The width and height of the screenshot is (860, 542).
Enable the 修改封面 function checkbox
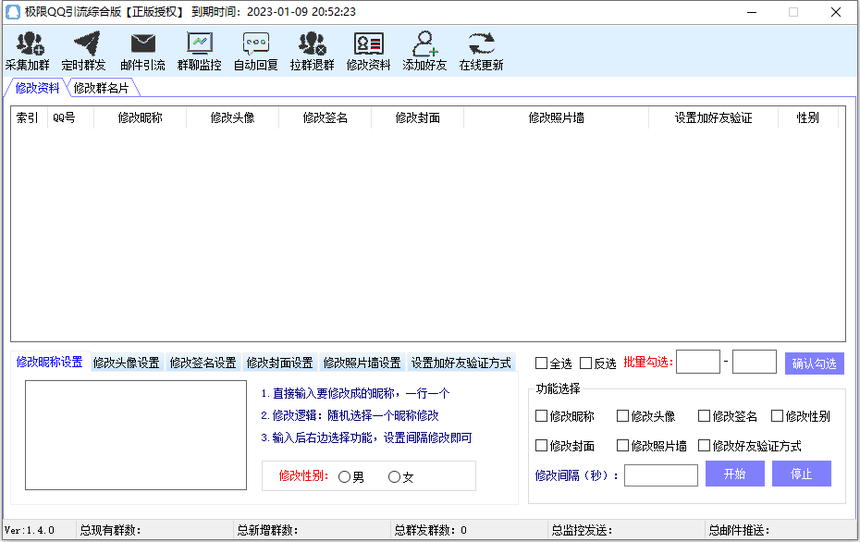coord(541,445)
